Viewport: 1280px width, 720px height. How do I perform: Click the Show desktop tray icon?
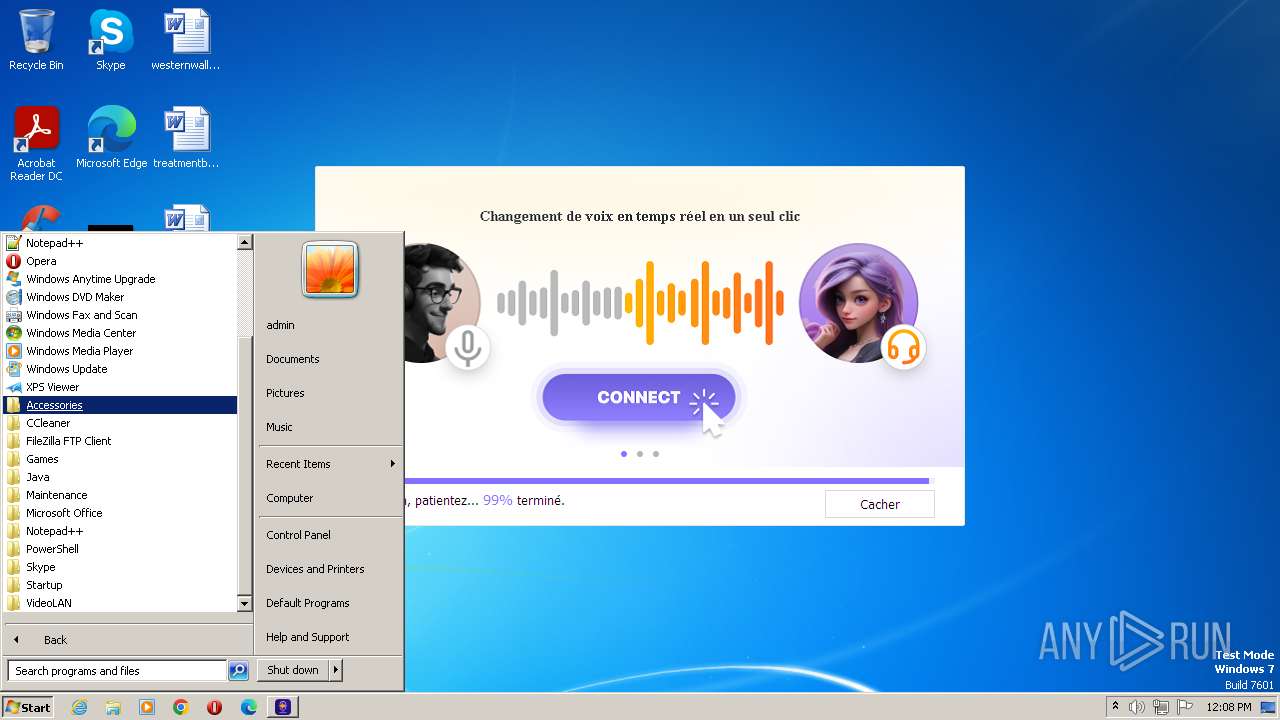pyautogui.click(x=1269, y=707)
